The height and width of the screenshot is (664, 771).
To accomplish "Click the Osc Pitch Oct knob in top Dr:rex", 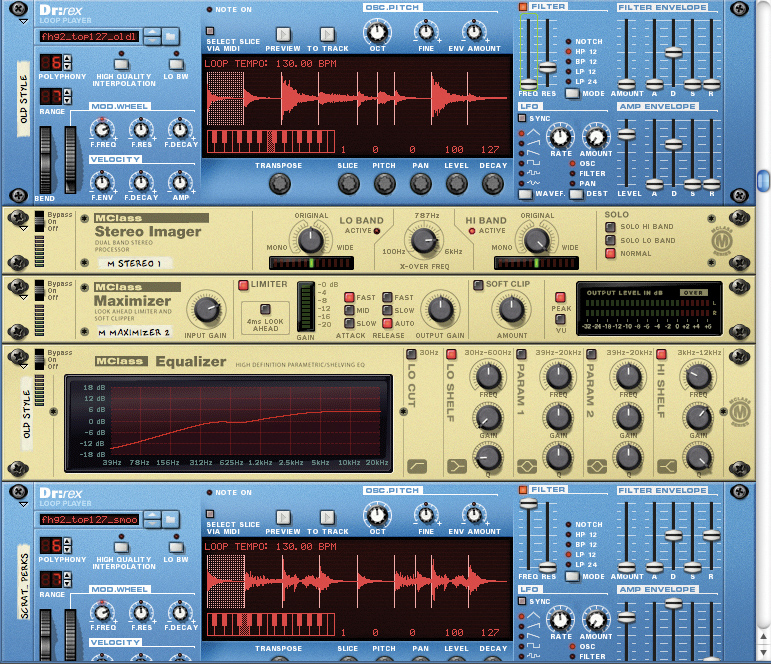I will [x=377, y=32].
